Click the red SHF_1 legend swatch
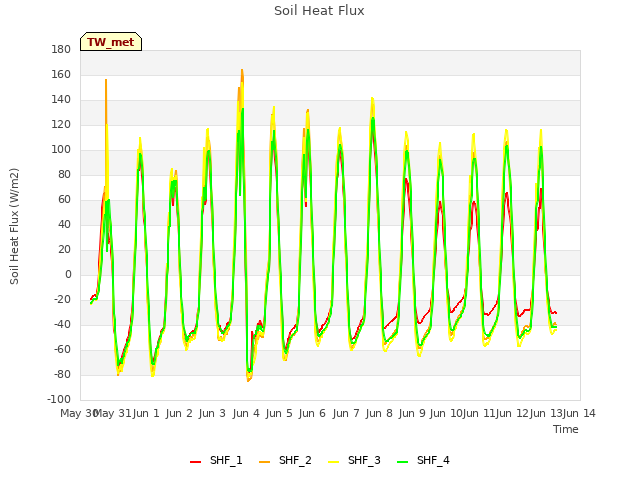The height and width of the screenshot is (480, 640). click(x=196, y=462)
